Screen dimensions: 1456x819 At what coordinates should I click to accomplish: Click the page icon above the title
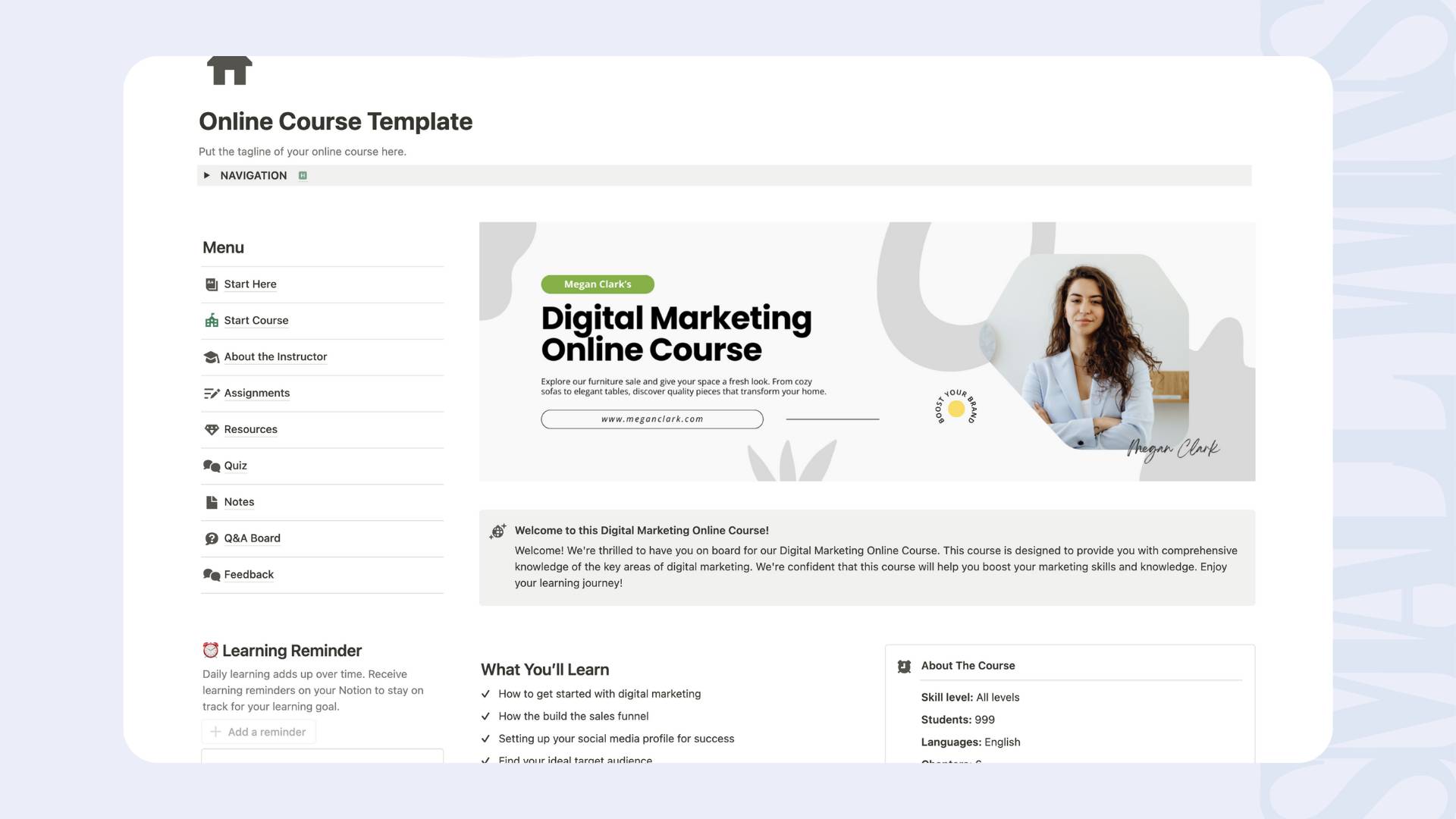point(229,71)
